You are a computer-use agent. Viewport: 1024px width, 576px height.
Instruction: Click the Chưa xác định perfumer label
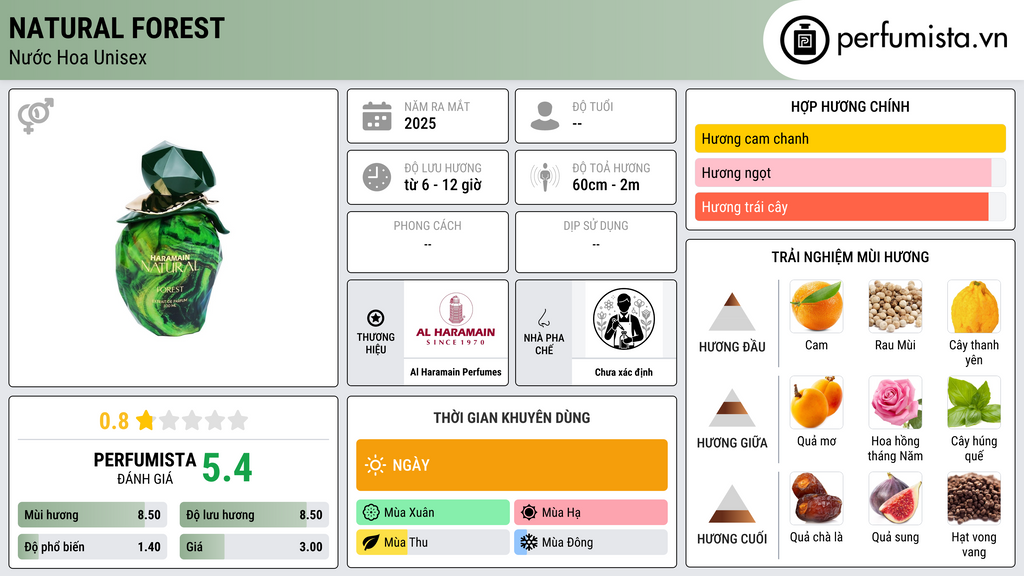(x=624, y=372)
